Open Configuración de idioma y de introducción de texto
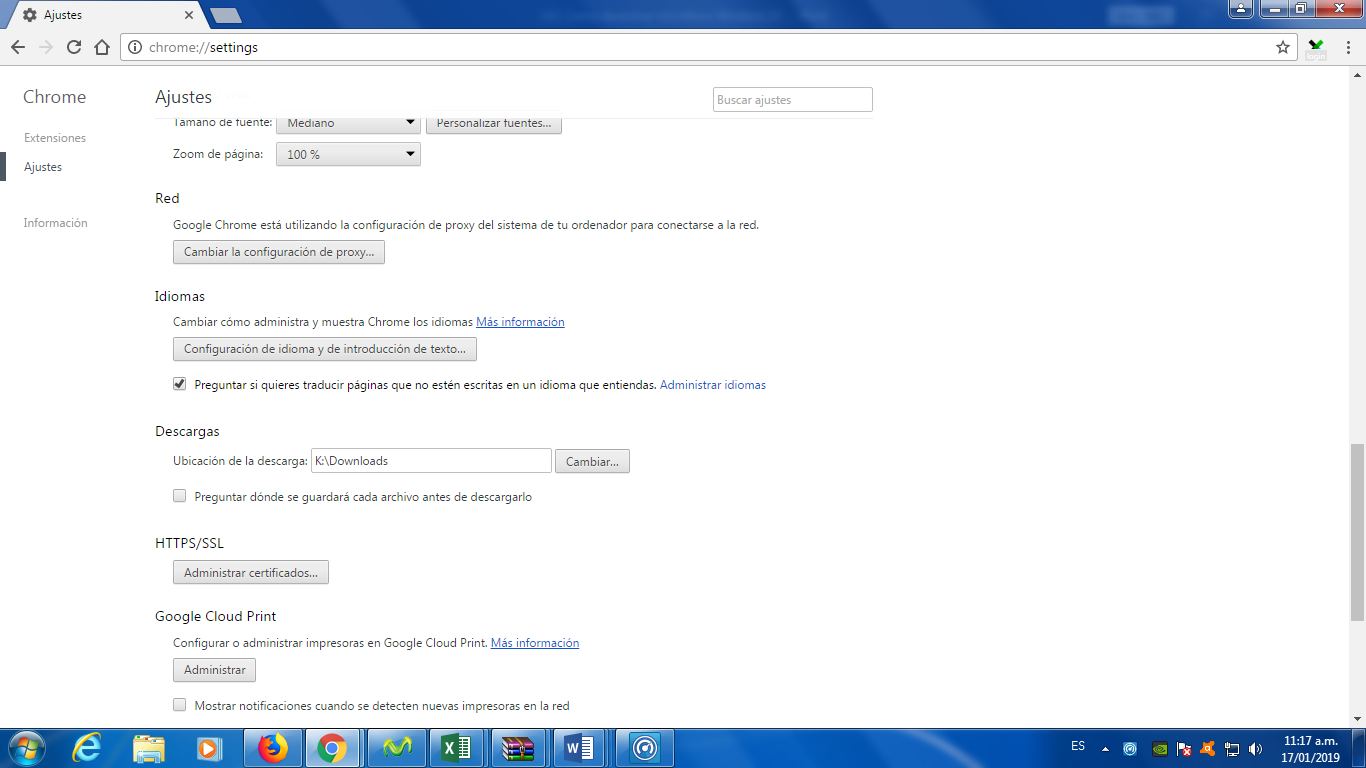The image size is (1366, 768). [x=325, y=349]
